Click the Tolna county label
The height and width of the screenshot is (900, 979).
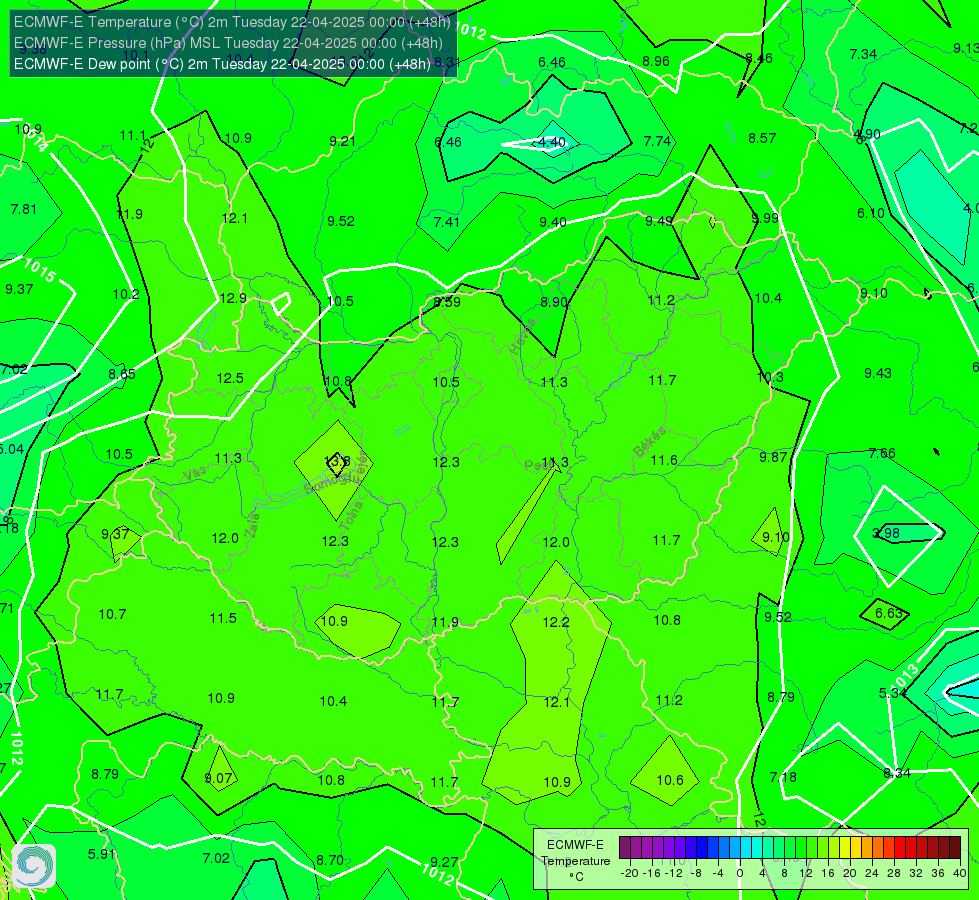click(x=352, y=515)
